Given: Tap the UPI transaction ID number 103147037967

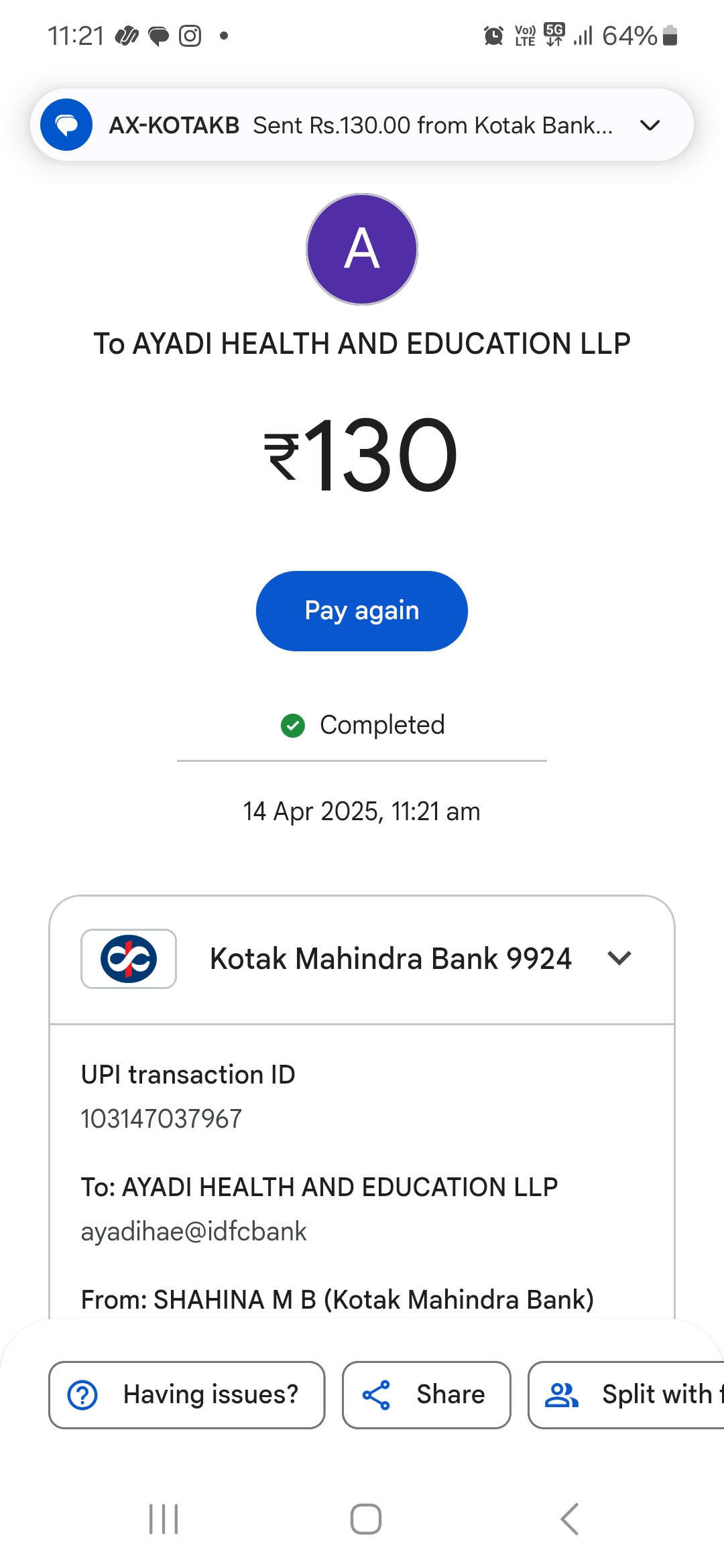Looking at the screenshot, I should click(x=162, y=1118).
